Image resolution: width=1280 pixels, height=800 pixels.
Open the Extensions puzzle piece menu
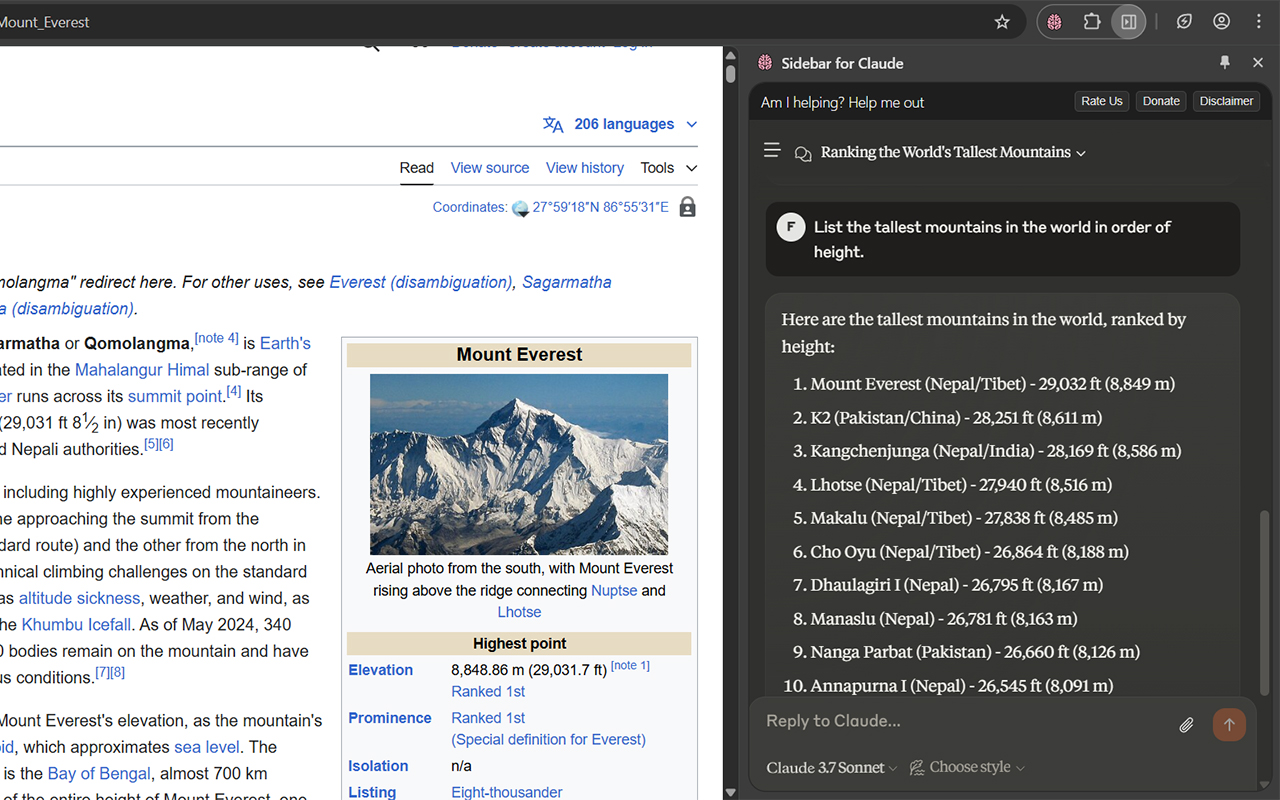pos(1092,22)
